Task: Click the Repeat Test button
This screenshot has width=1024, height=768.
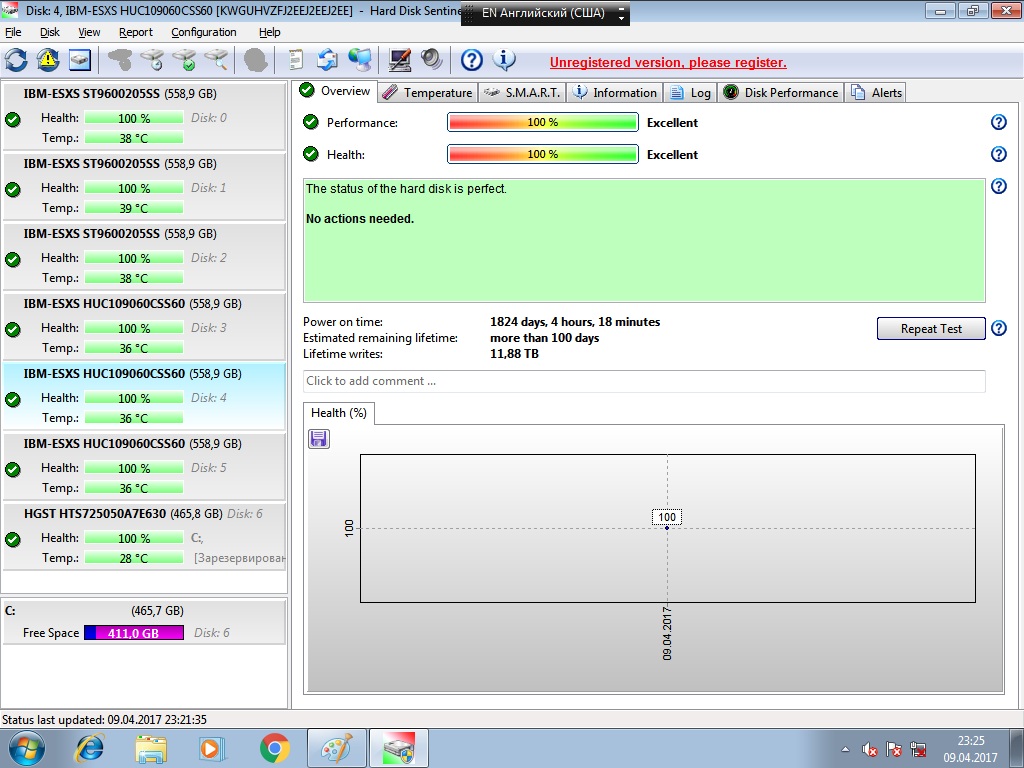Action: pyautogui.click(x=931, y=328)
